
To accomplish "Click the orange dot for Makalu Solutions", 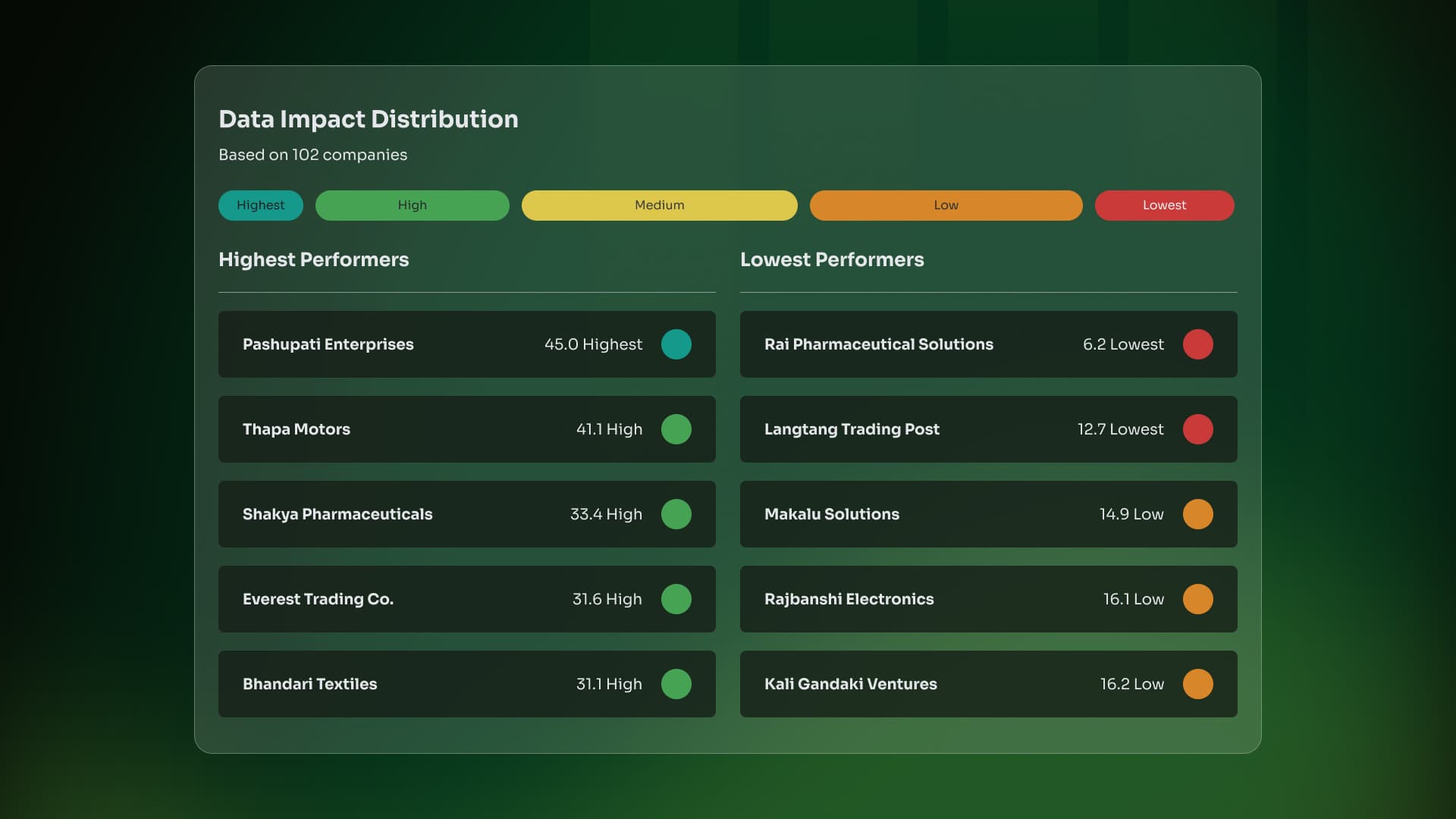I will (x=1197, y=514).
